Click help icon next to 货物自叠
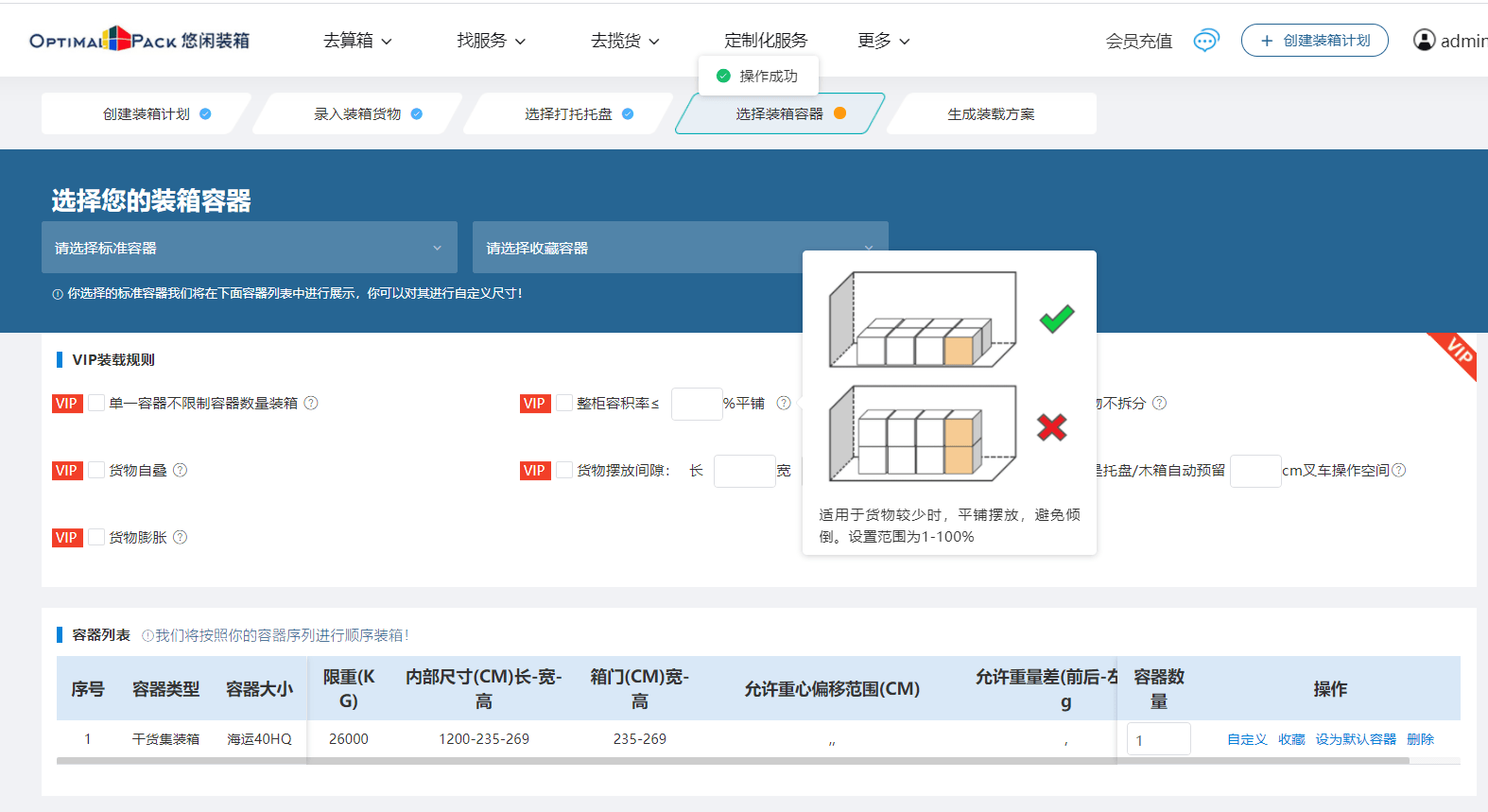 181,470
